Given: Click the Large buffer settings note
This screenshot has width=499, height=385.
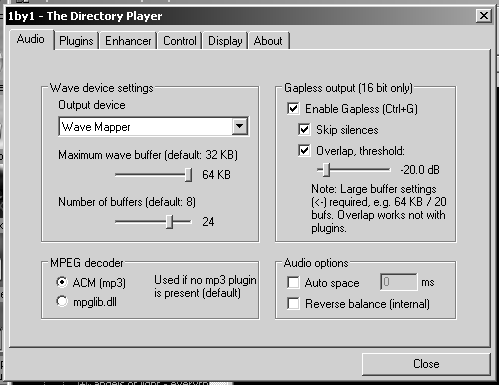Looking at the screenshot, I should coord(379,209).
